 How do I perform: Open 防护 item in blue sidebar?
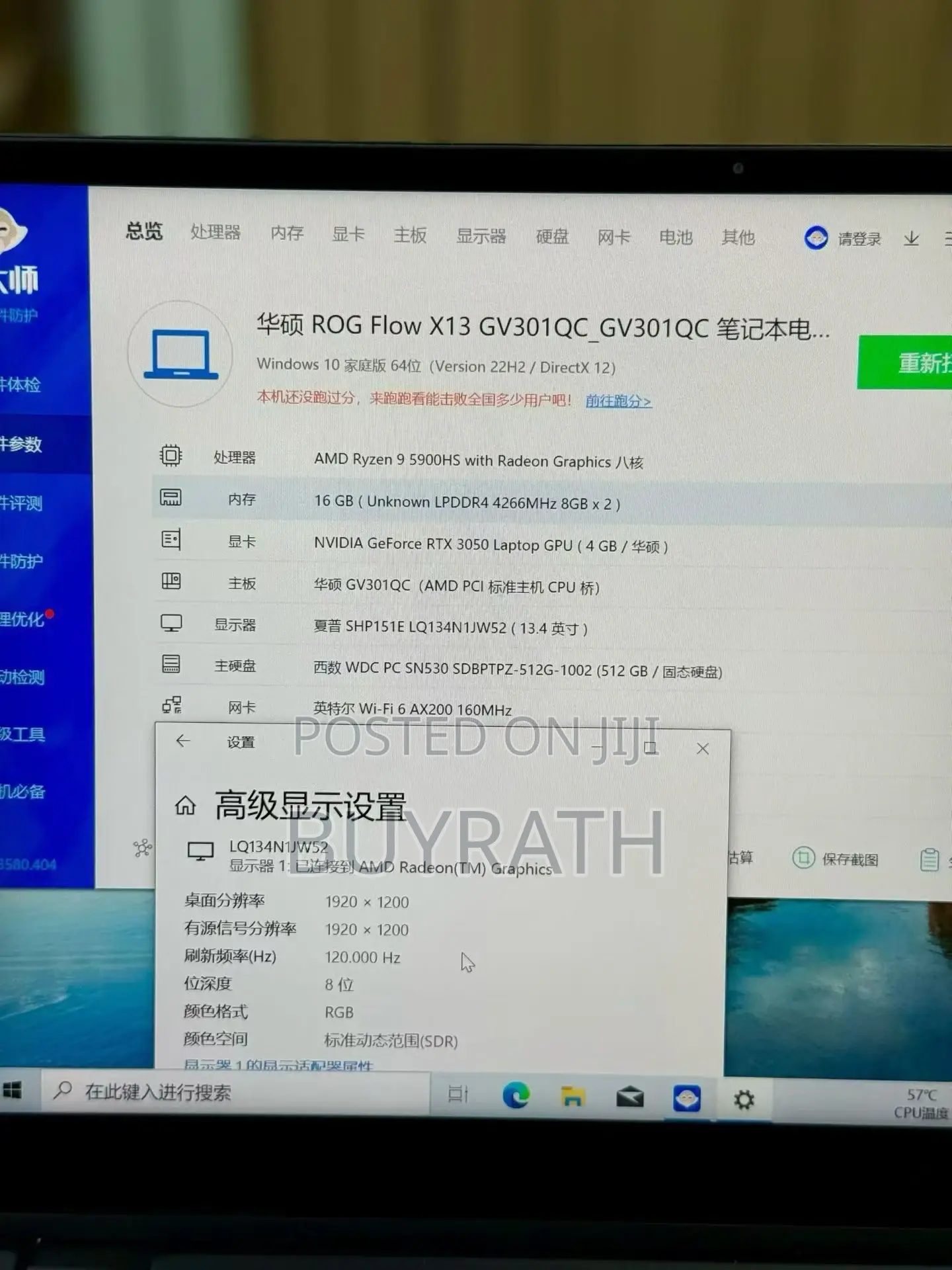[x=21, y=561]
